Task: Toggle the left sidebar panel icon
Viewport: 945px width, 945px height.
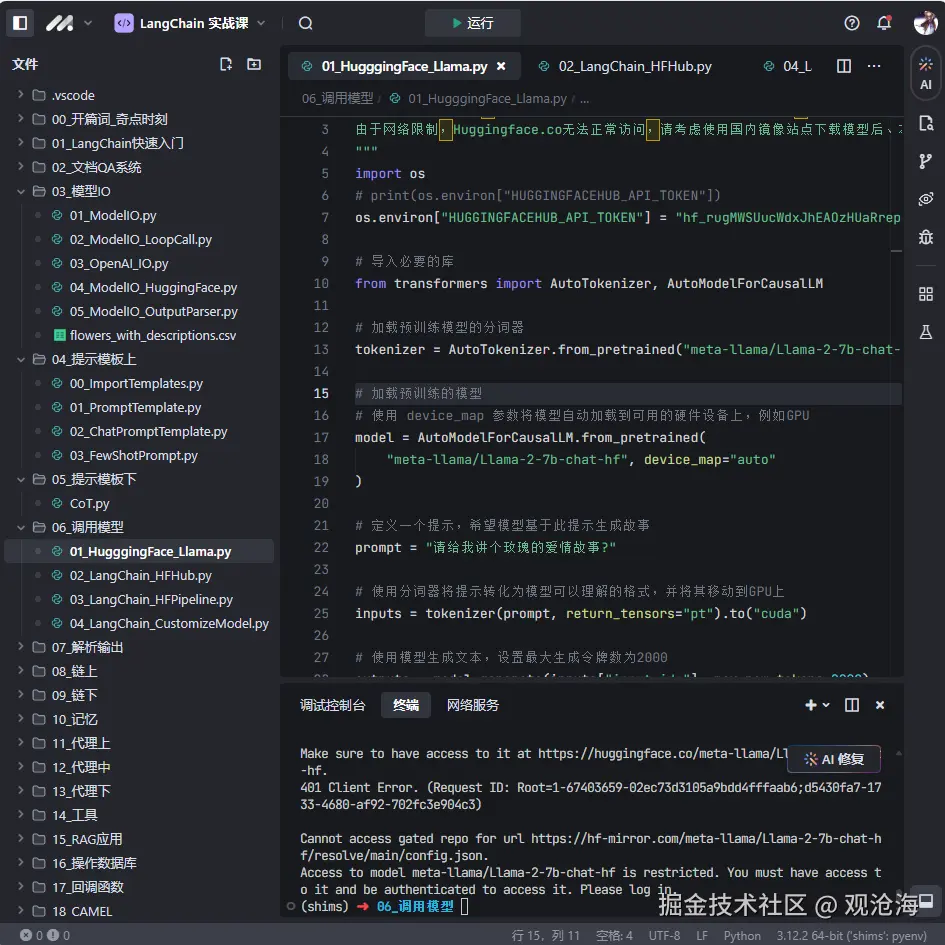Action: [20, 23]
